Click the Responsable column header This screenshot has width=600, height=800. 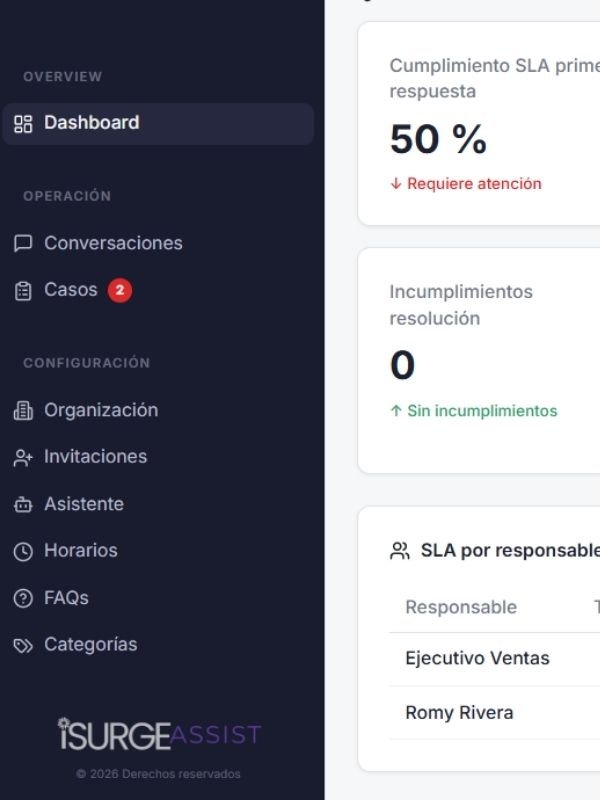point(461,607)
